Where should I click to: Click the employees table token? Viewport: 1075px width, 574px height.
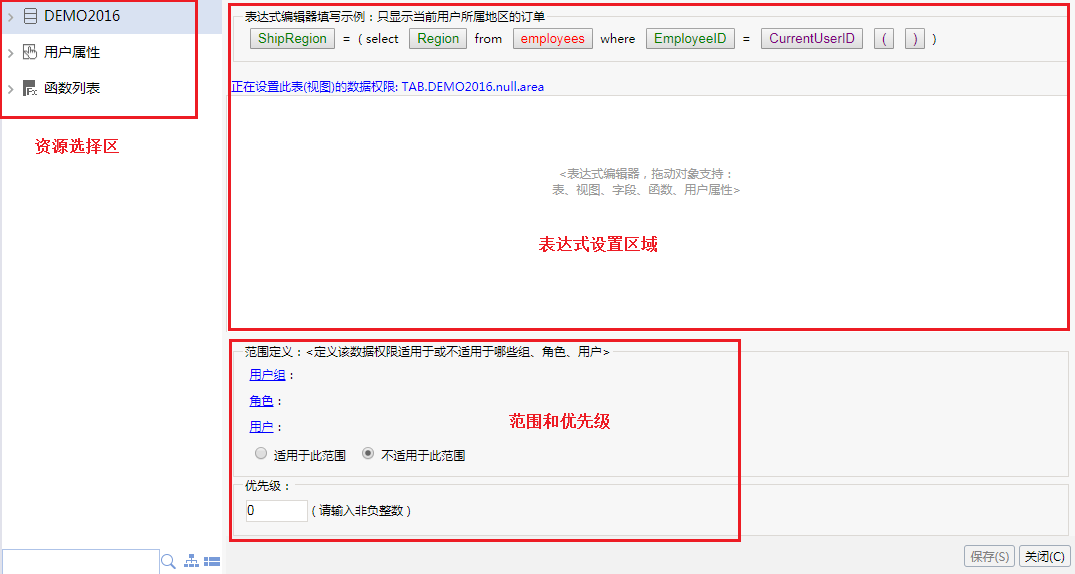coord(553,38)
